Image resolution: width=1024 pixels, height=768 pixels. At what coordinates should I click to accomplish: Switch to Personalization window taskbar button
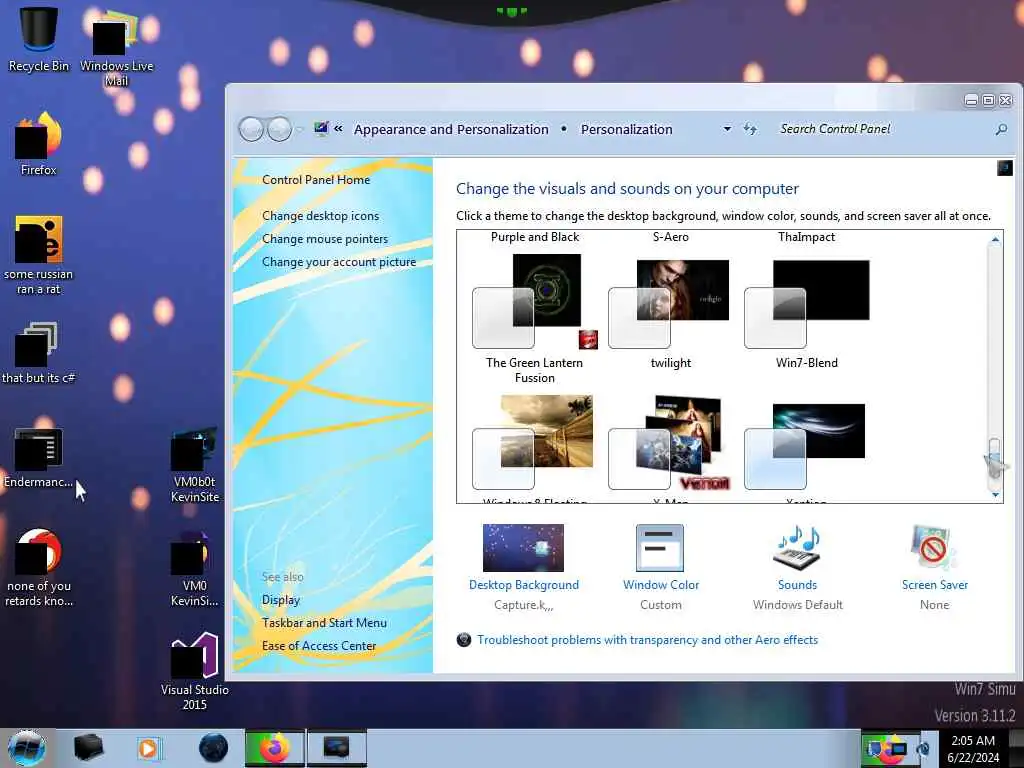click(336, 748)
